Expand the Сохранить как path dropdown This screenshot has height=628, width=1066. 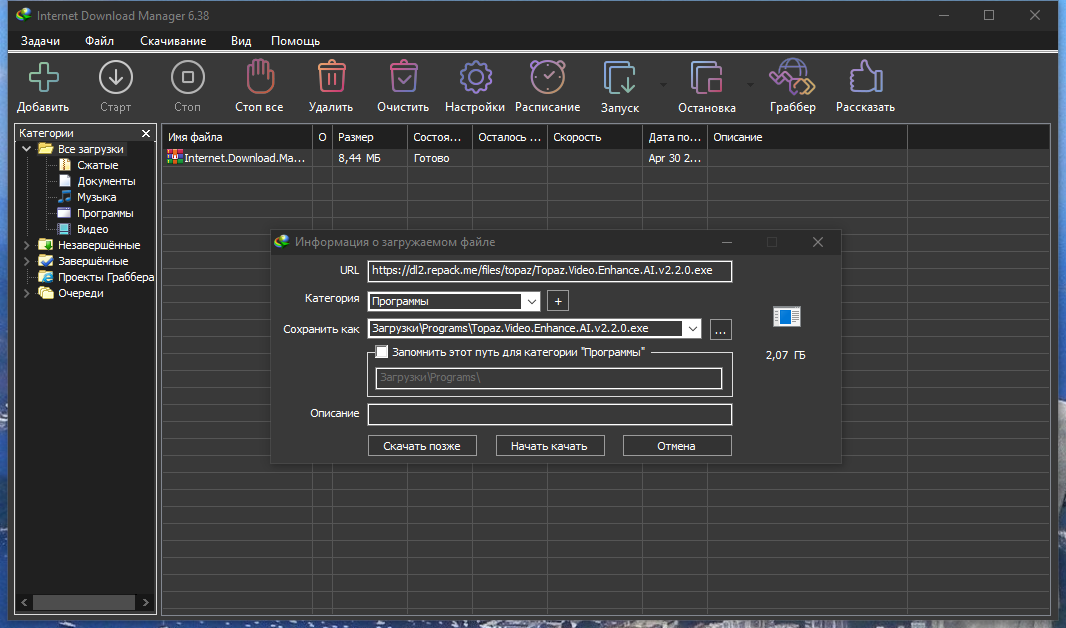point(692,328)
